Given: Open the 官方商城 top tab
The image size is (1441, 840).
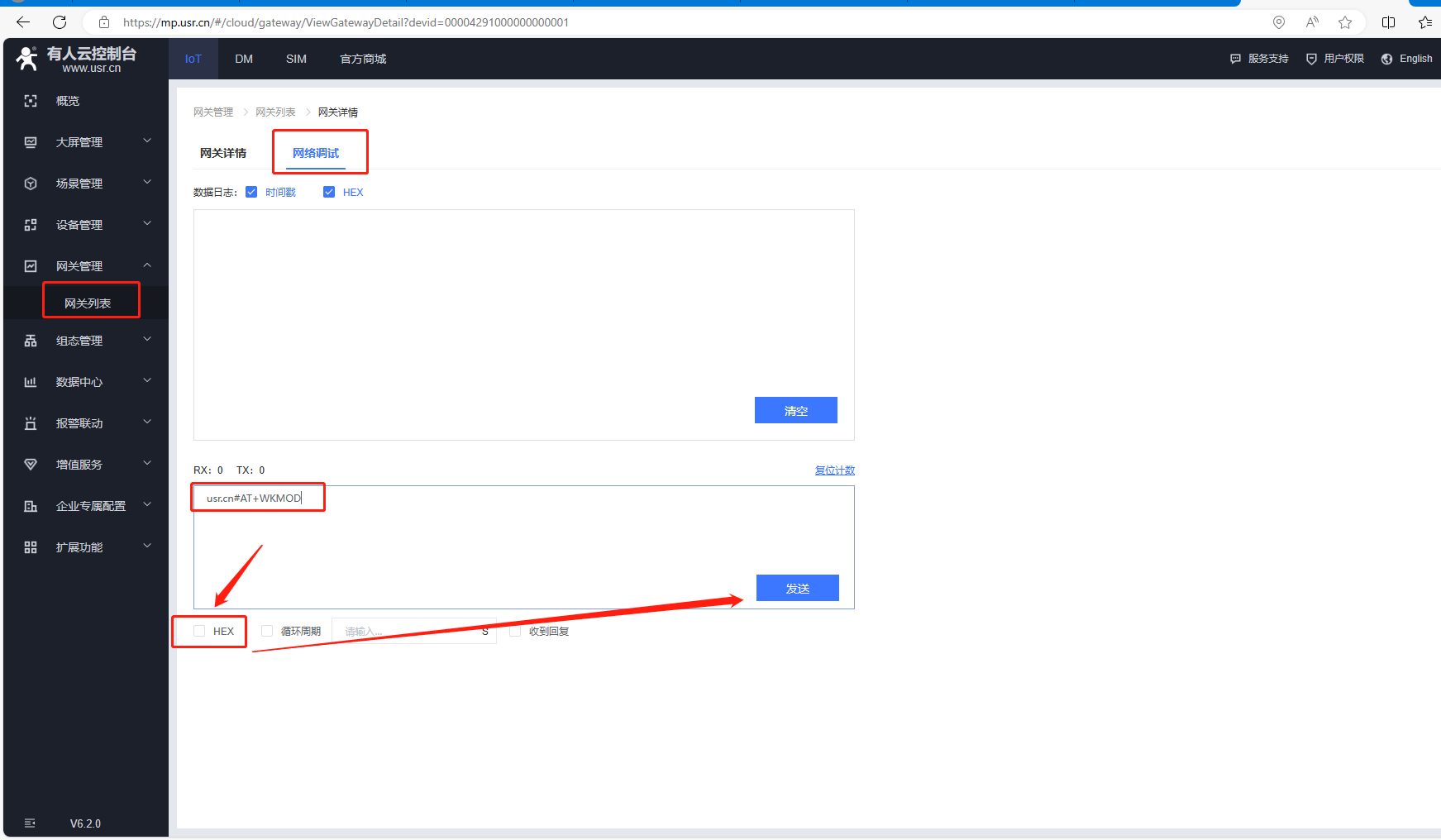Looking at the screenshot, I should coord(363,59).
